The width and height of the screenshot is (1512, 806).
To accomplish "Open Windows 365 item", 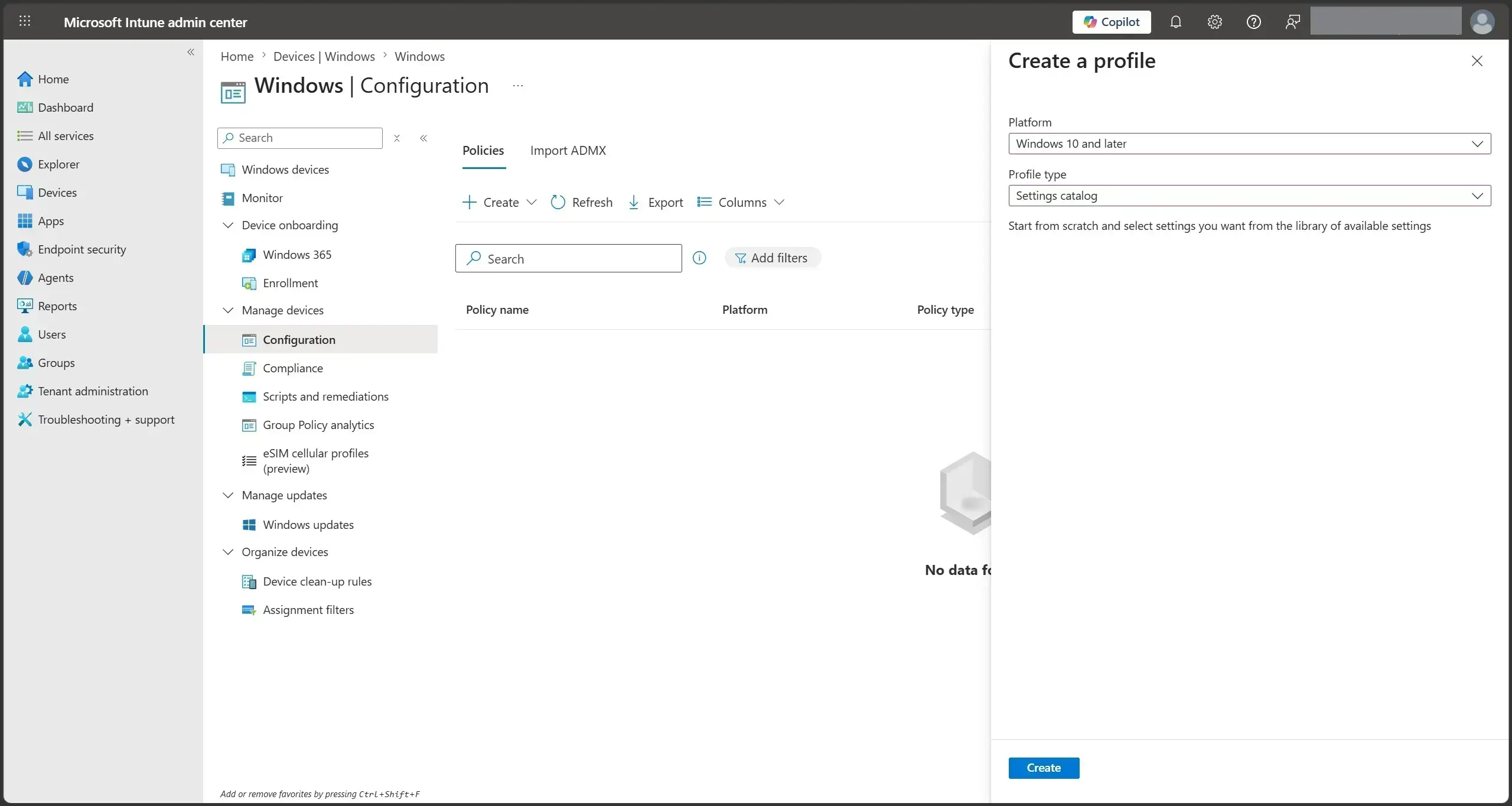I will click(297, 255).
